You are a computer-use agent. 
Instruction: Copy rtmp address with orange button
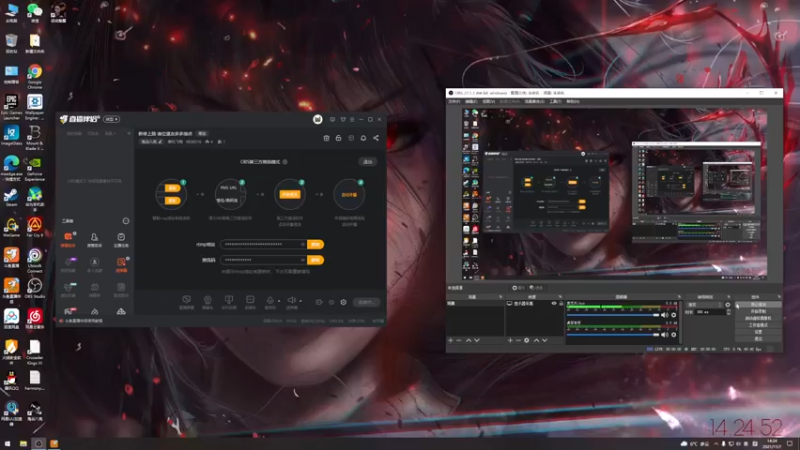315,244
